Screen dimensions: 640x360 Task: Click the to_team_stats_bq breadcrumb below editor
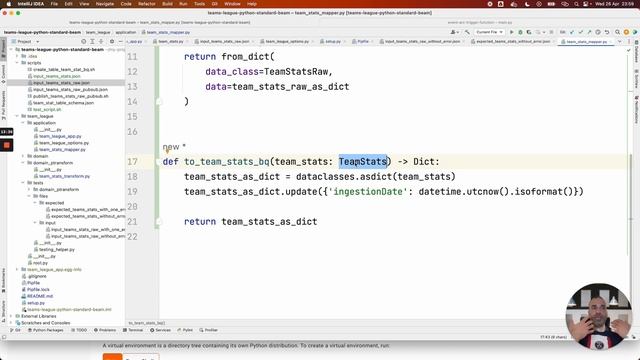pyautogui.click(x=147, y=323)
